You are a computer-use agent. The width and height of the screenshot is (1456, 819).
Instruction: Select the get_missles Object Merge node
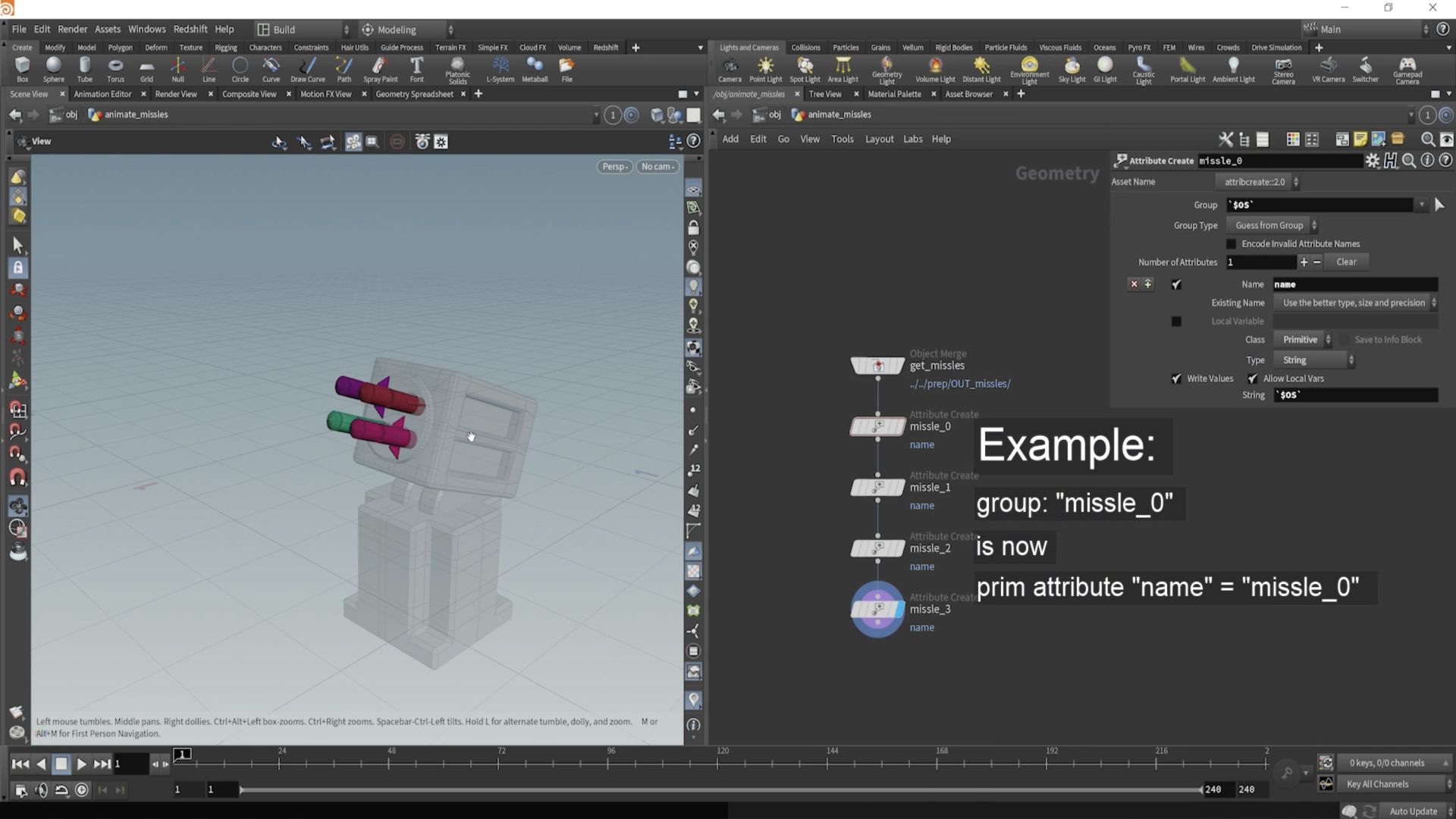point(877,366)
